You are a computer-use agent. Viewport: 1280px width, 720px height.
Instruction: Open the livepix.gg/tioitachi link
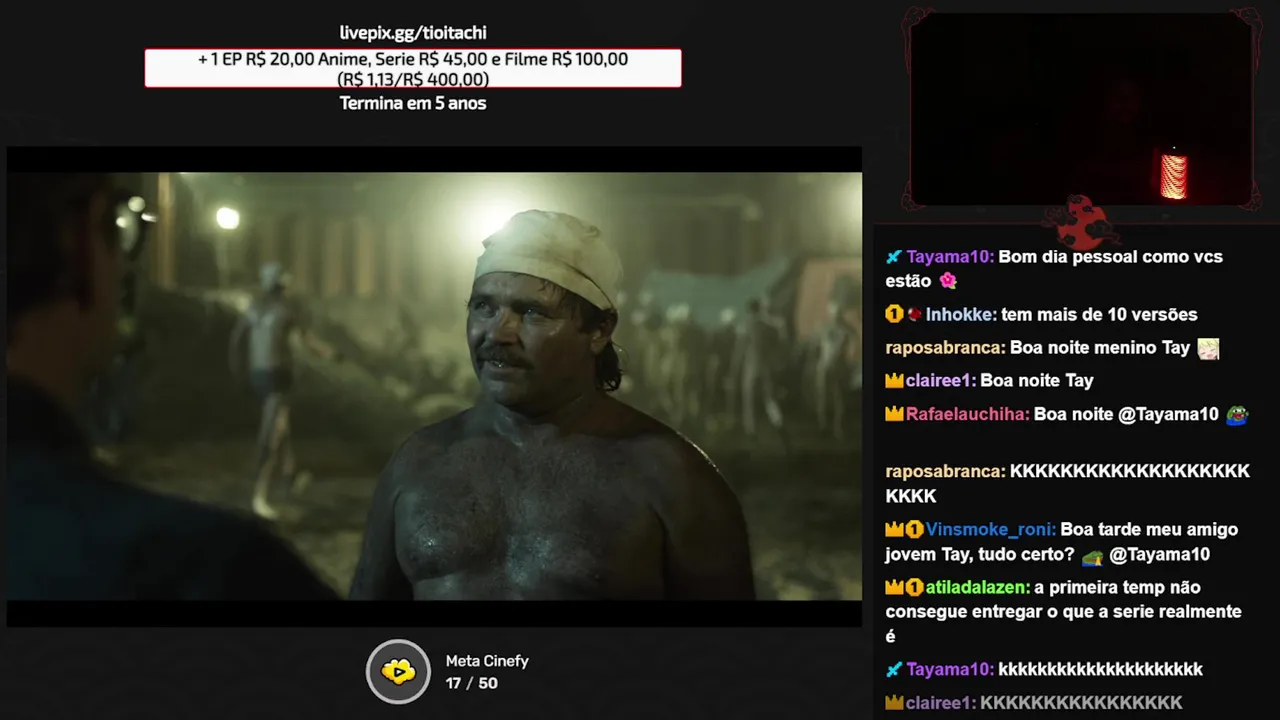413,33
